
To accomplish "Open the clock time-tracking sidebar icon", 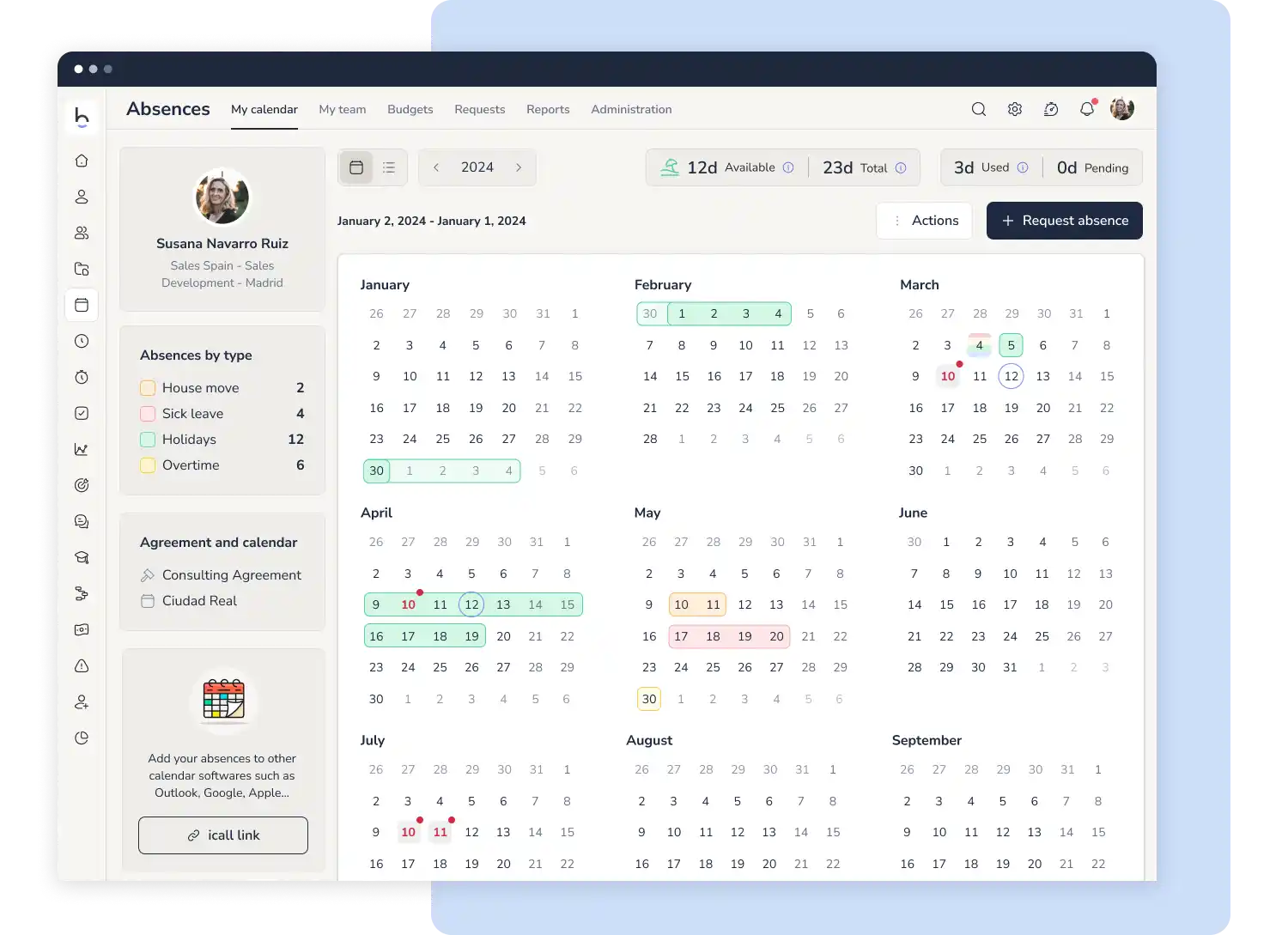I will pyautogui.click(x=82, y=341).
